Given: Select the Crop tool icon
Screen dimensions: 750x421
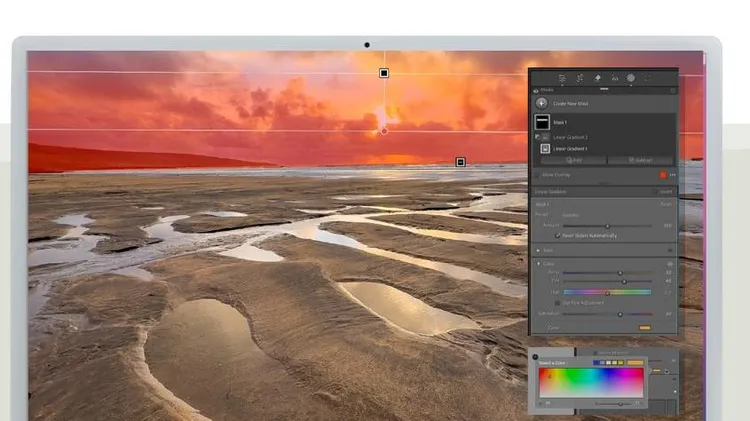Looking at the screenshot, I should [580, 77].
